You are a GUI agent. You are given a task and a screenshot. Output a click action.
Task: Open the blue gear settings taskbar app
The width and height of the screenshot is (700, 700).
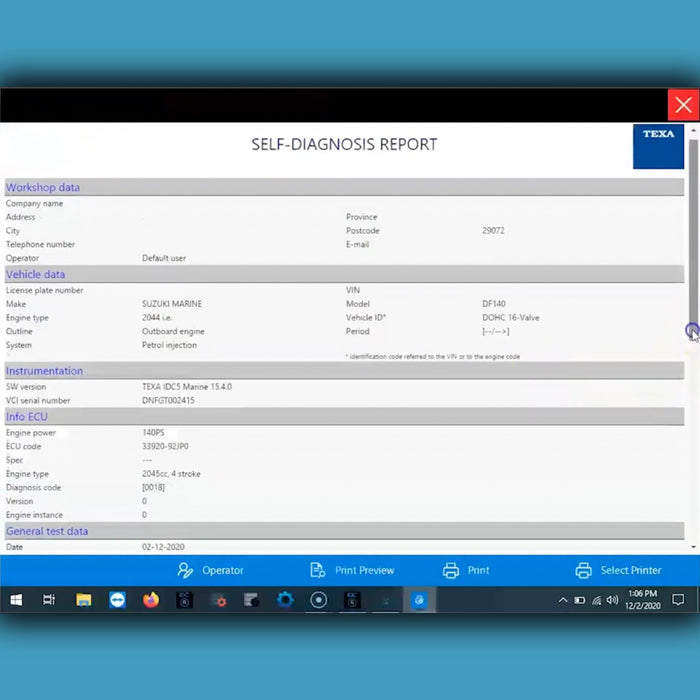[285, 600]
